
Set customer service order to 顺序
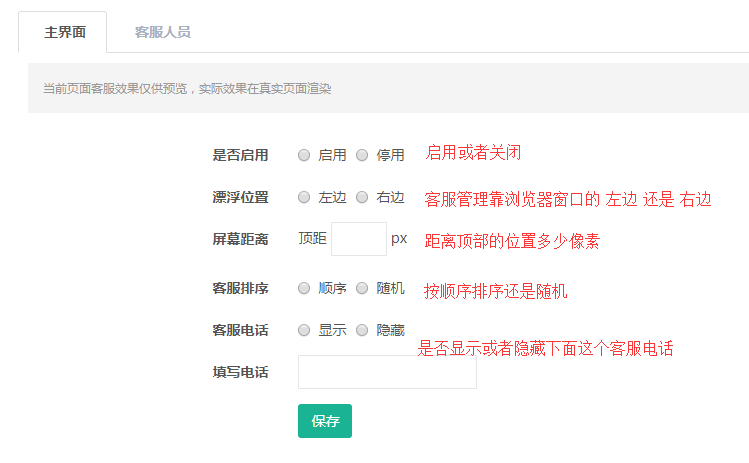click(304, 288)
